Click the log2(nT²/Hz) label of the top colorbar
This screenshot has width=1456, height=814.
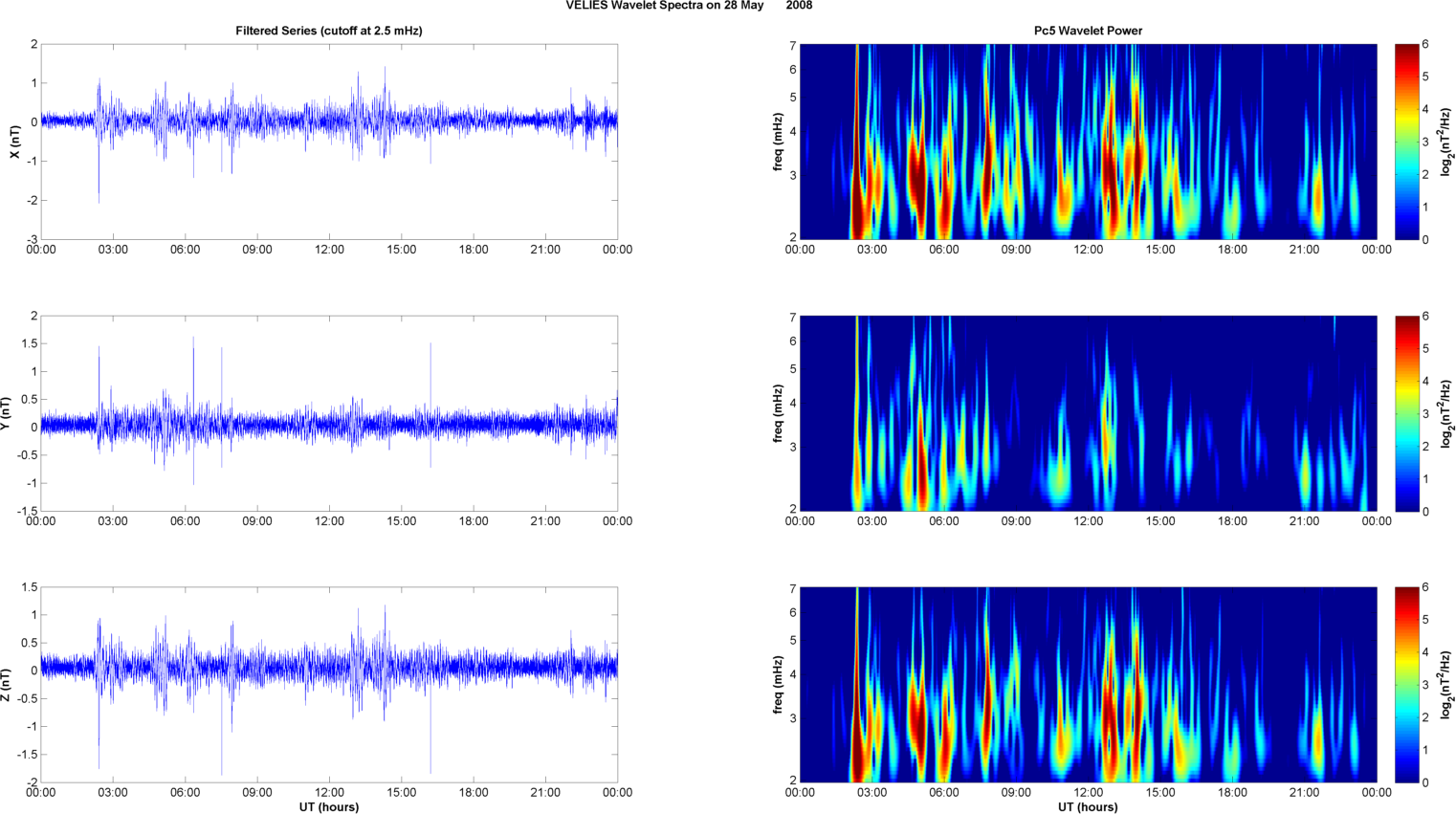coord(1447,142)
